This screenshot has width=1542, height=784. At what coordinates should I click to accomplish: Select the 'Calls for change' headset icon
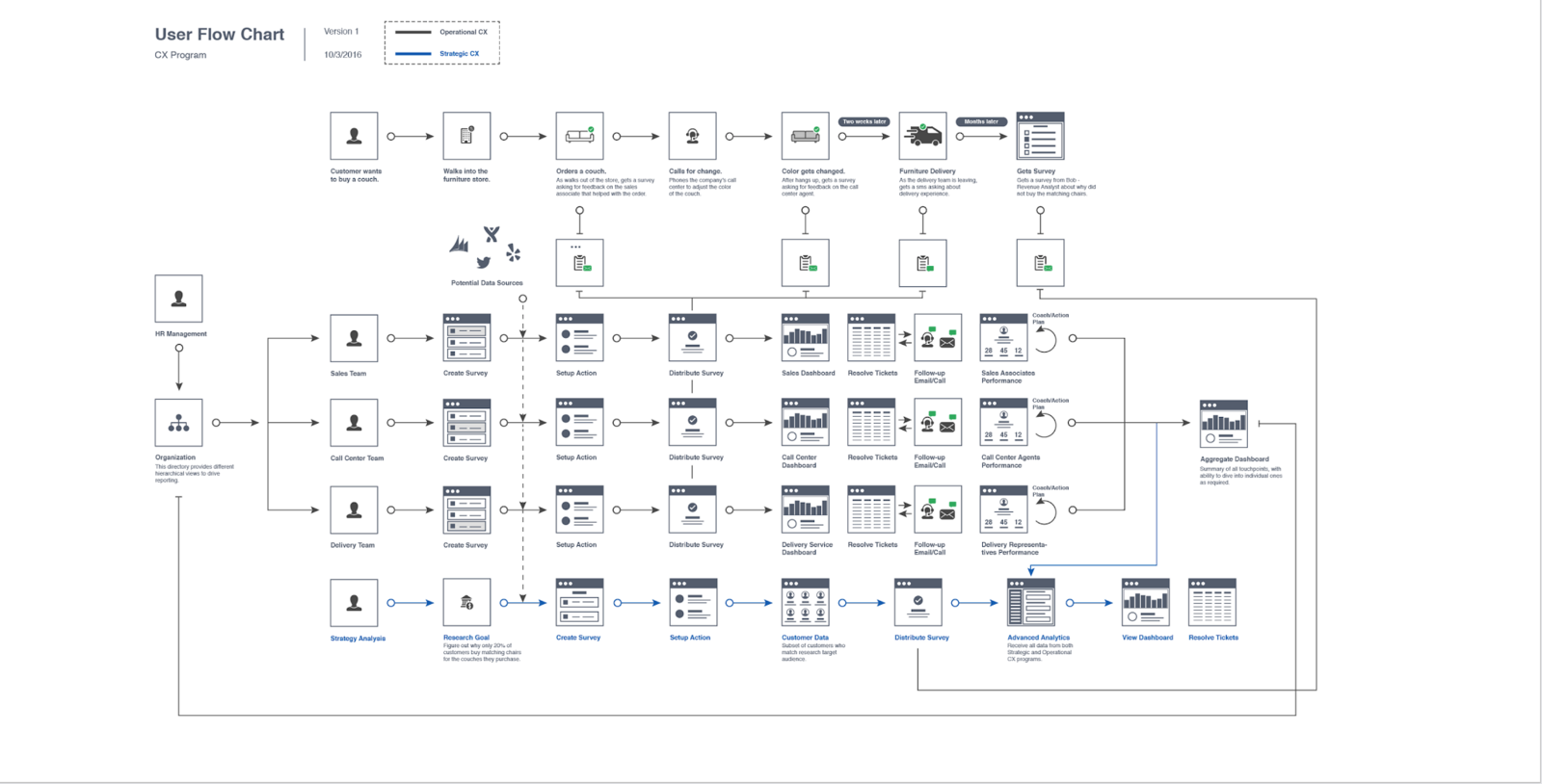pyautogui.click(x=692, y=136)
